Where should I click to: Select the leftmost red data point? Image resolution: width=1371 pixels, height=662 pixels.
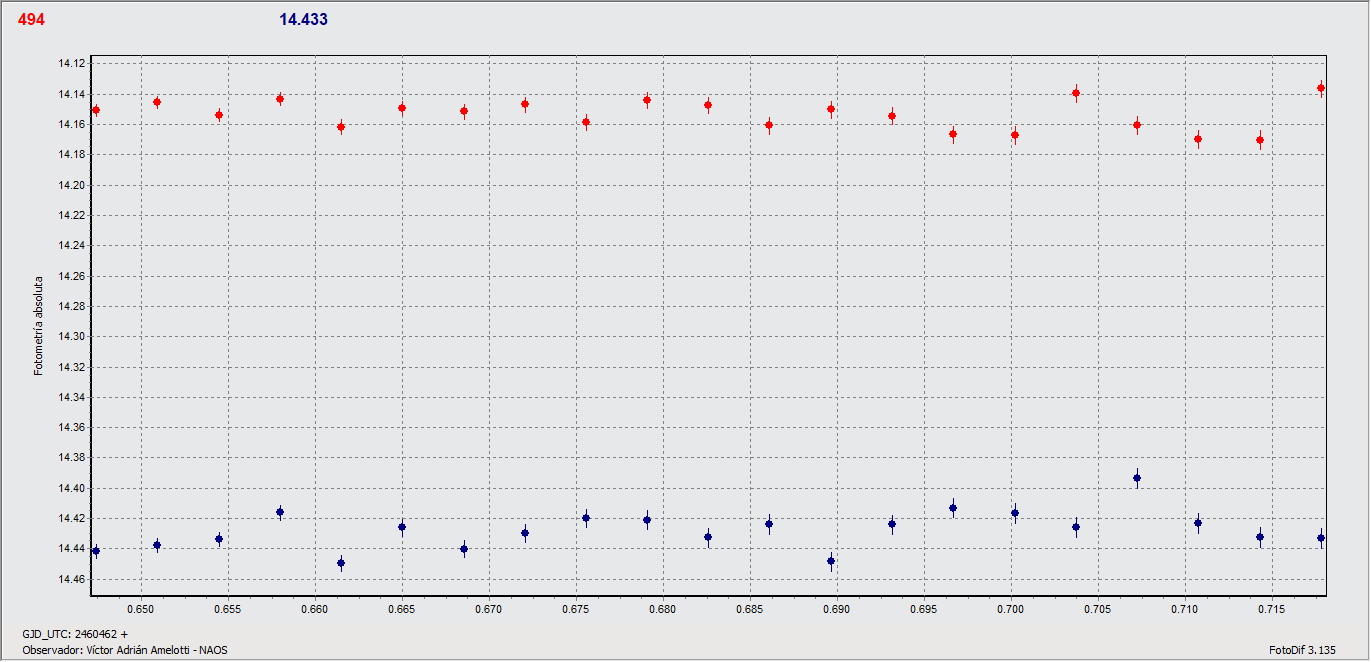pos(96,110)
